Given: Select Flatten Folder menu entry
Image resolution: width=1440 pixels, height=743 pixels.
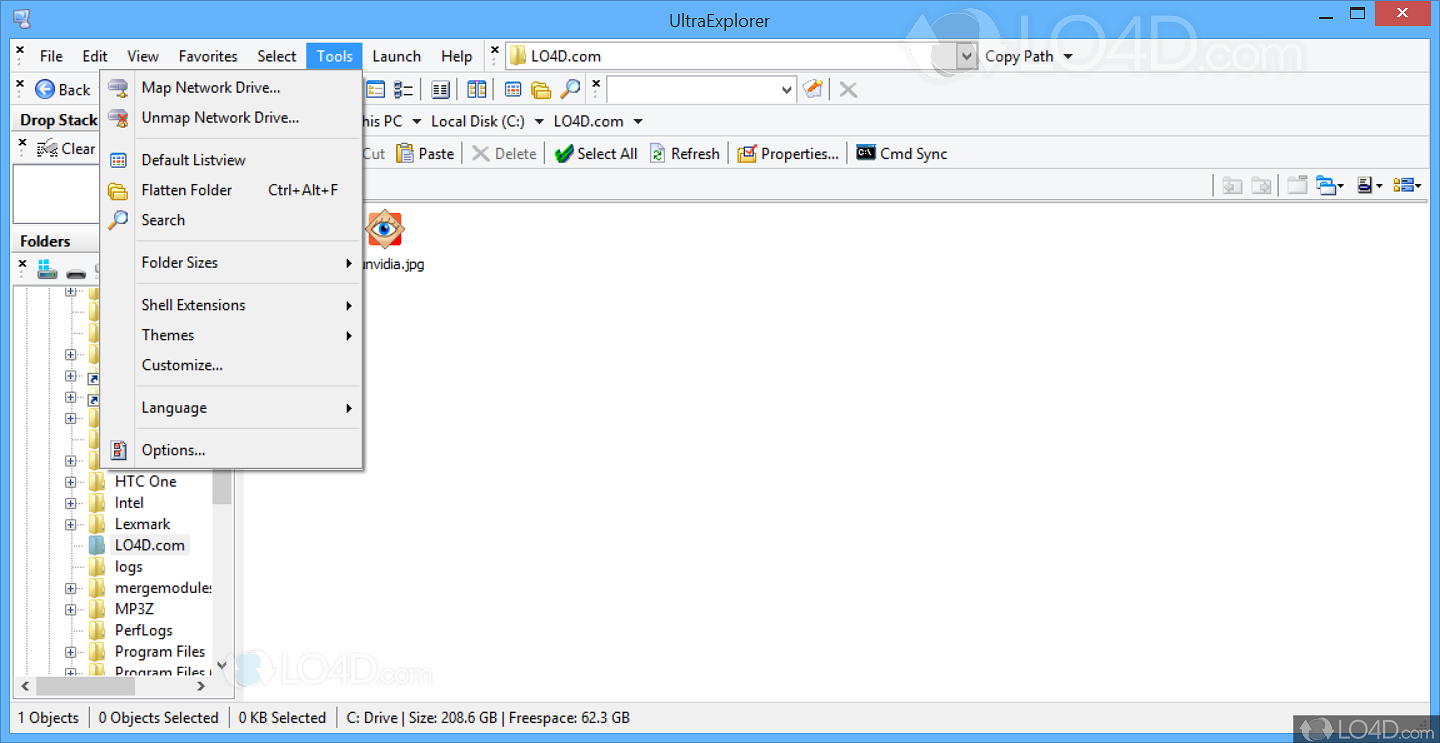Looking at the screenshot, I should point(187,190).
